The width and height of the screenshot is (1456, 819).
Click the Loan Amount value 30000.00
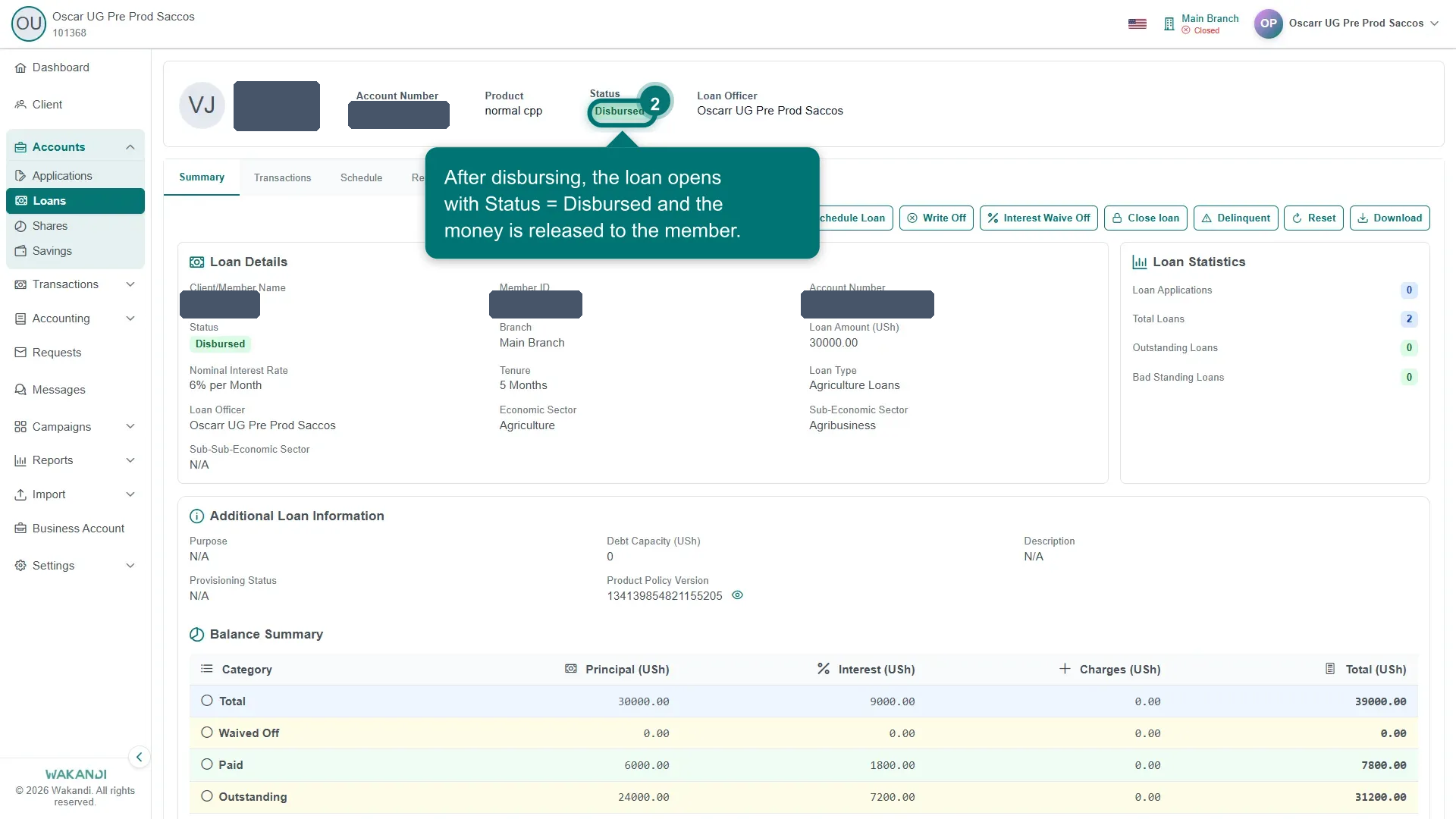833,343
